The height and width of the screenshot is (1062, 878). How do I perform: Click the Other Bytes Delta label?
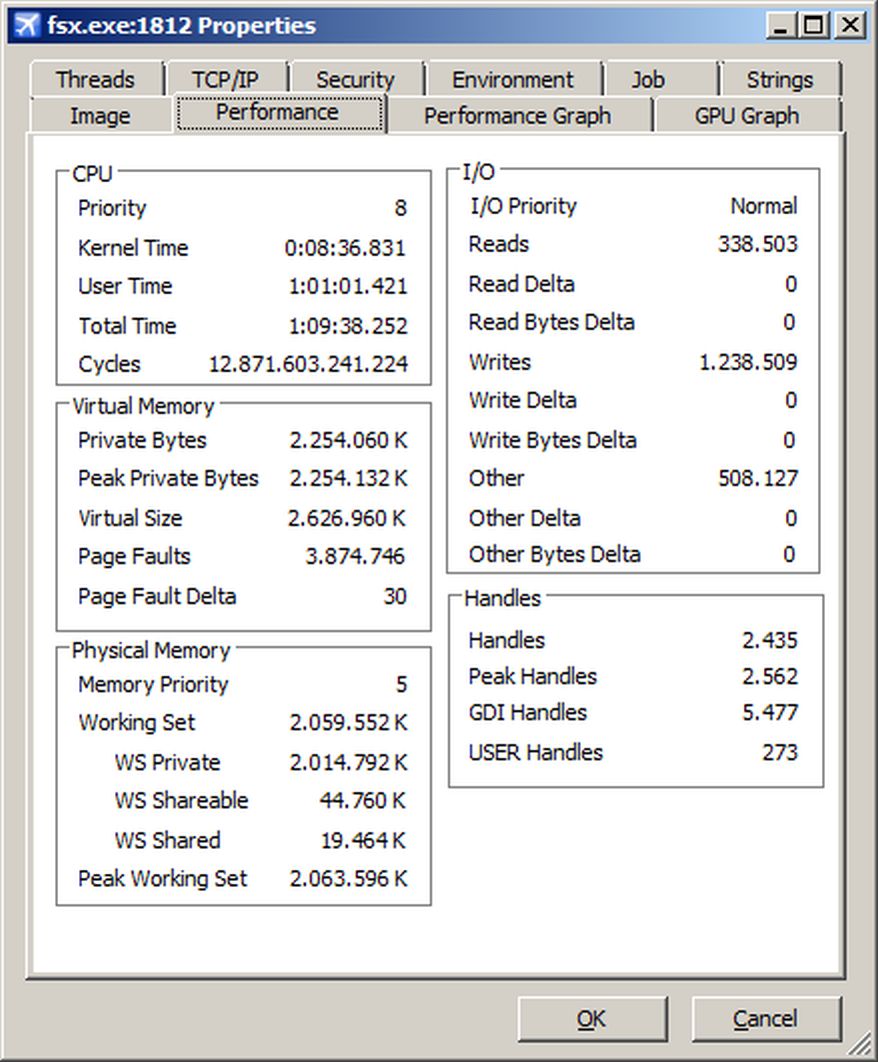(x=555, y=555)
